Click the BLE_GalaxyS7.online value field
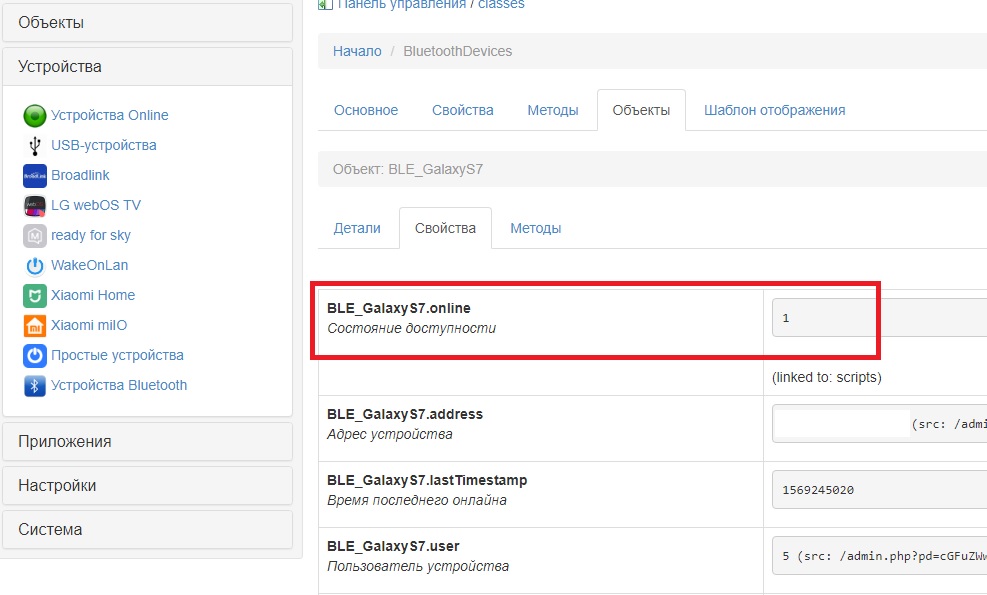 (x=878, y=318)
